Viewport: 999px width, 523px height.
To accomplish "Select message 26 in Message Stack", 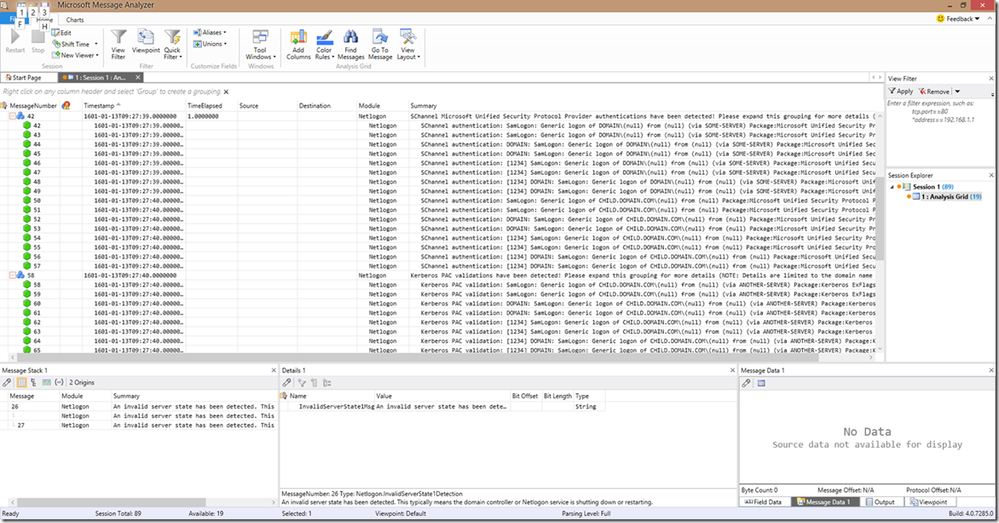I will tap(139, 406).
